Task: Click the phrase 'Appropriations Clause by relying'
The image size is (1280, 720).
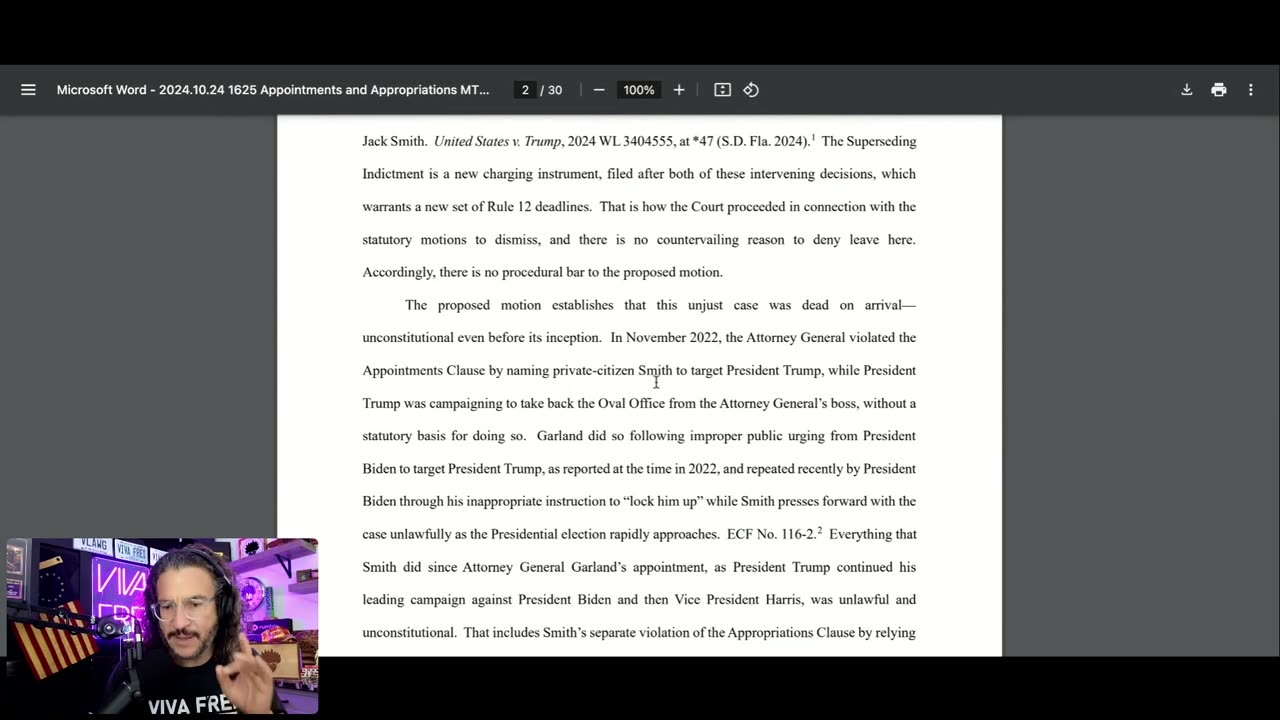Action: 821,632
